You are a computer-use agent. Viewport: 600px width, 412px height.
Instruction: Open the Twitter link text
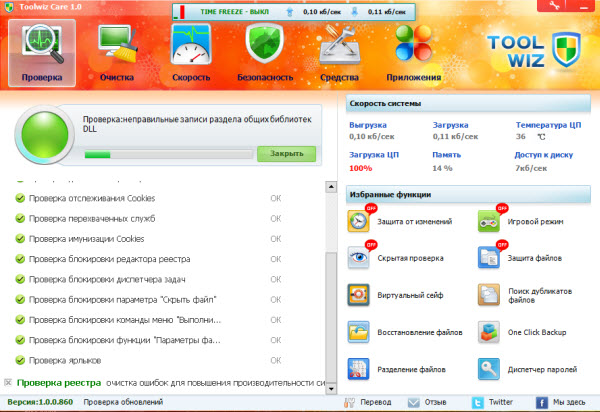coord(501,402)
